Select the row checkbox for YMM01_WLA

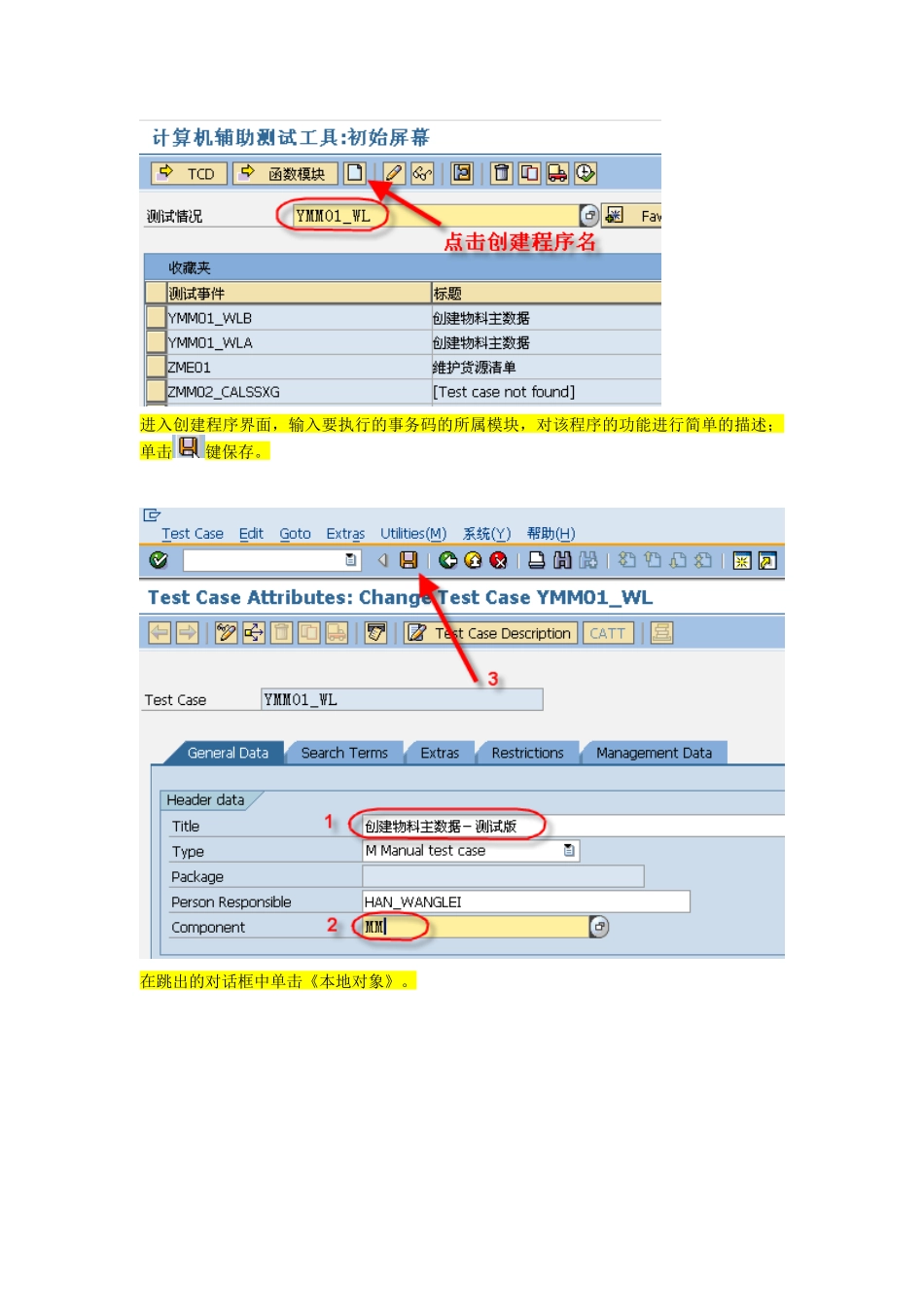pyautogui.click(x=156, y=341)
